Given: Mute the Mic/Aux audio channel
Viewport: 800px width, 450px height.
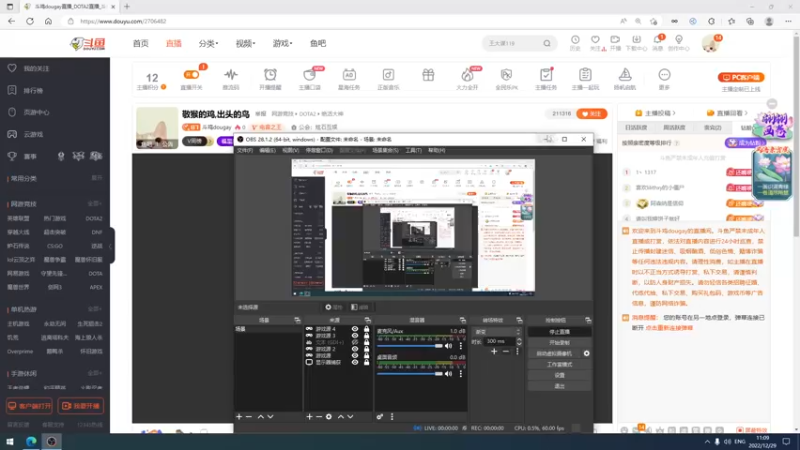Looking at the screenshot, I should (448, 346).
